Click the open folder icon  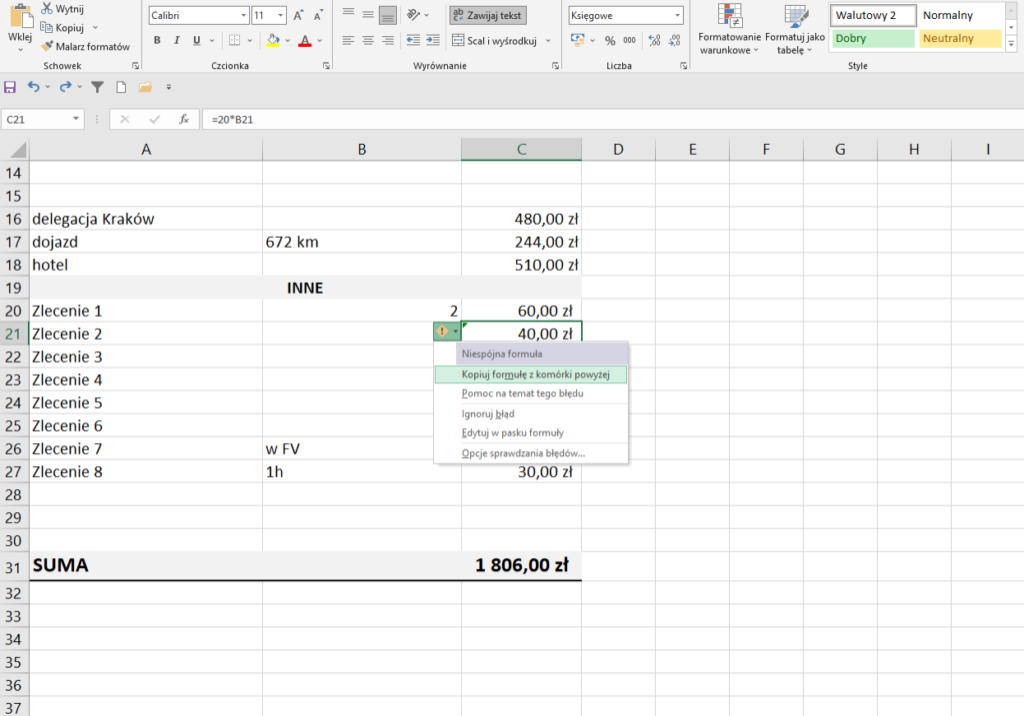coord(145,87)
